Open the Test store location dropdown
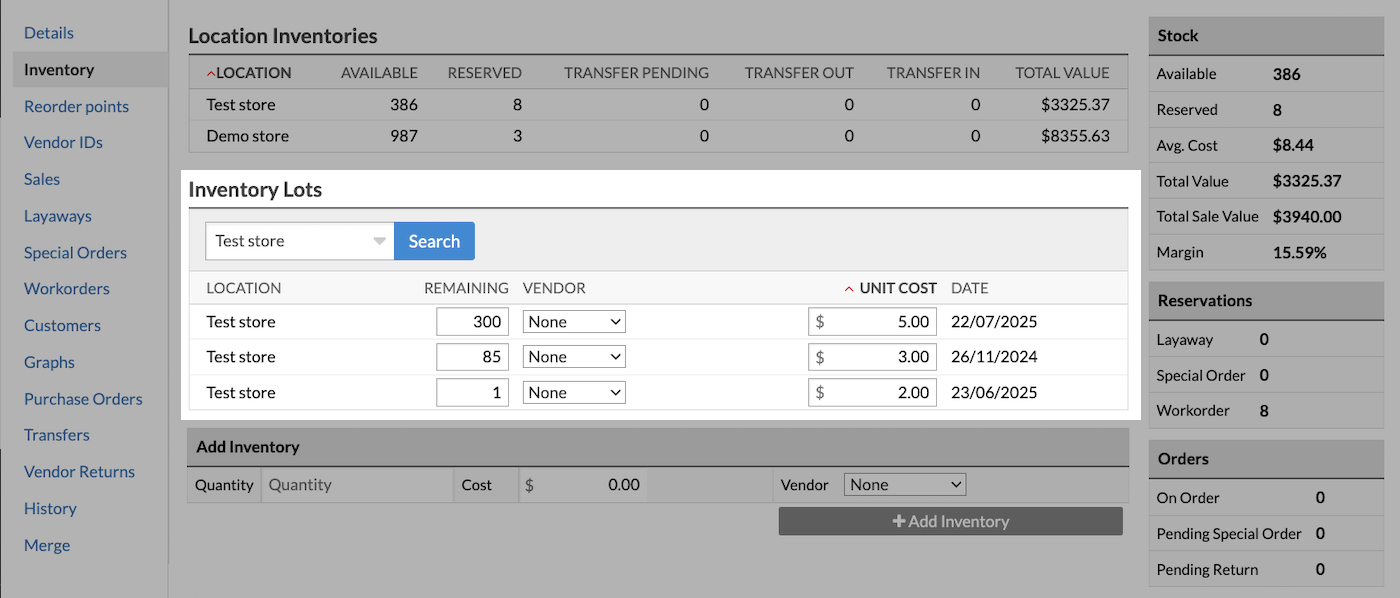The image size is (1400, 598). 300,241
